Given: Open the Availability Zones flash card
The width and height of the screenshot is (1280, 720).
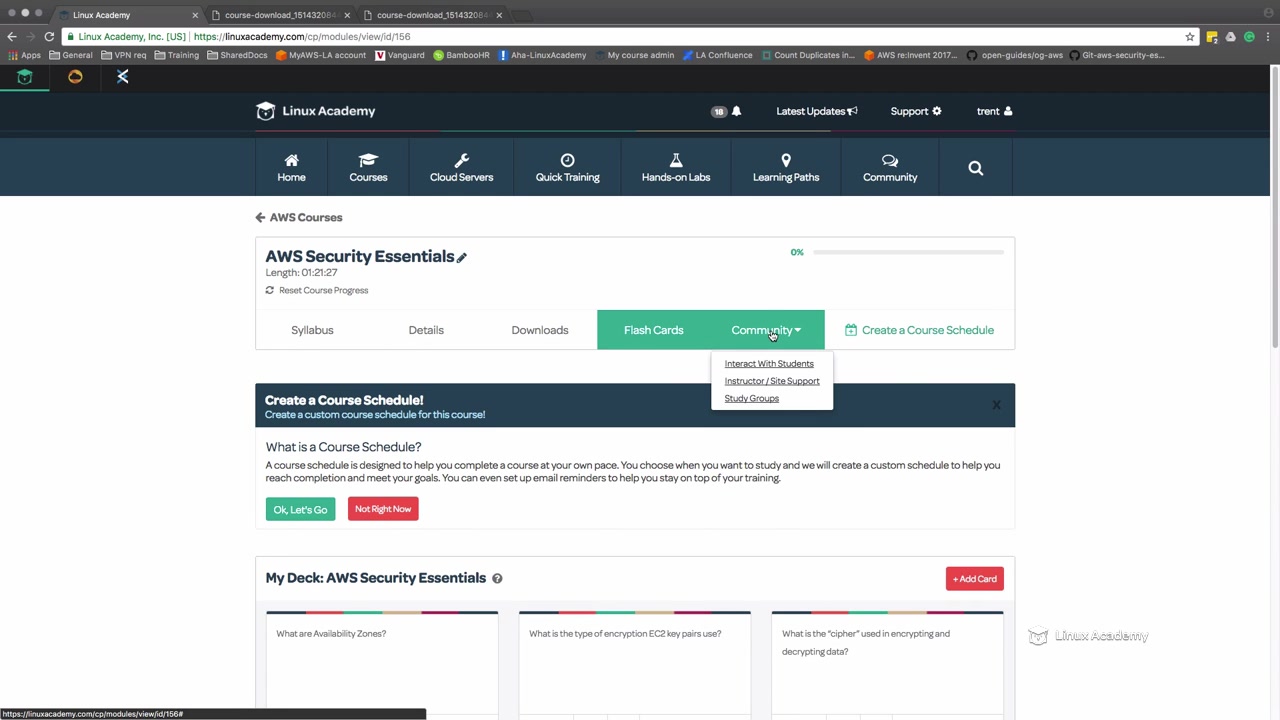Looking at the screenshot, I should point(382,663).
